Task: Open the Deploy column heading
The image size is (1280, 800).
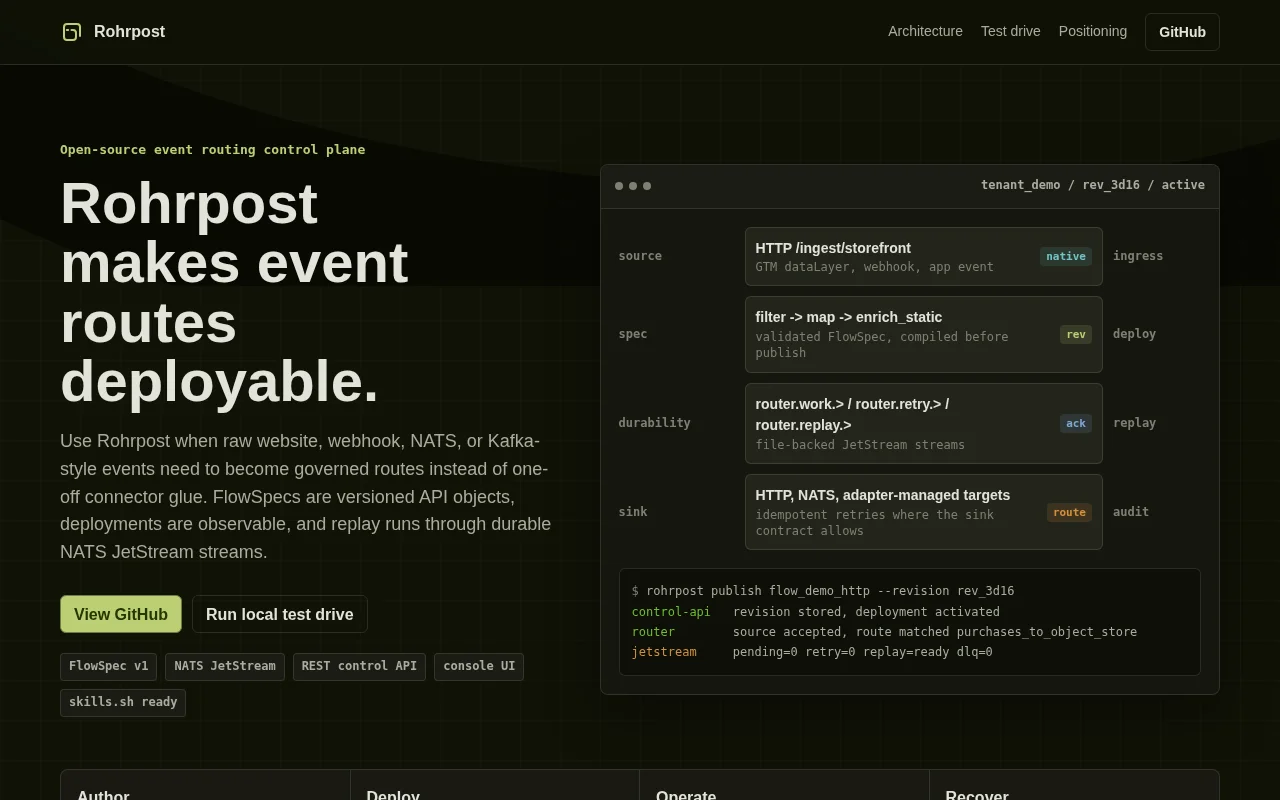Action: pos(393,793)
